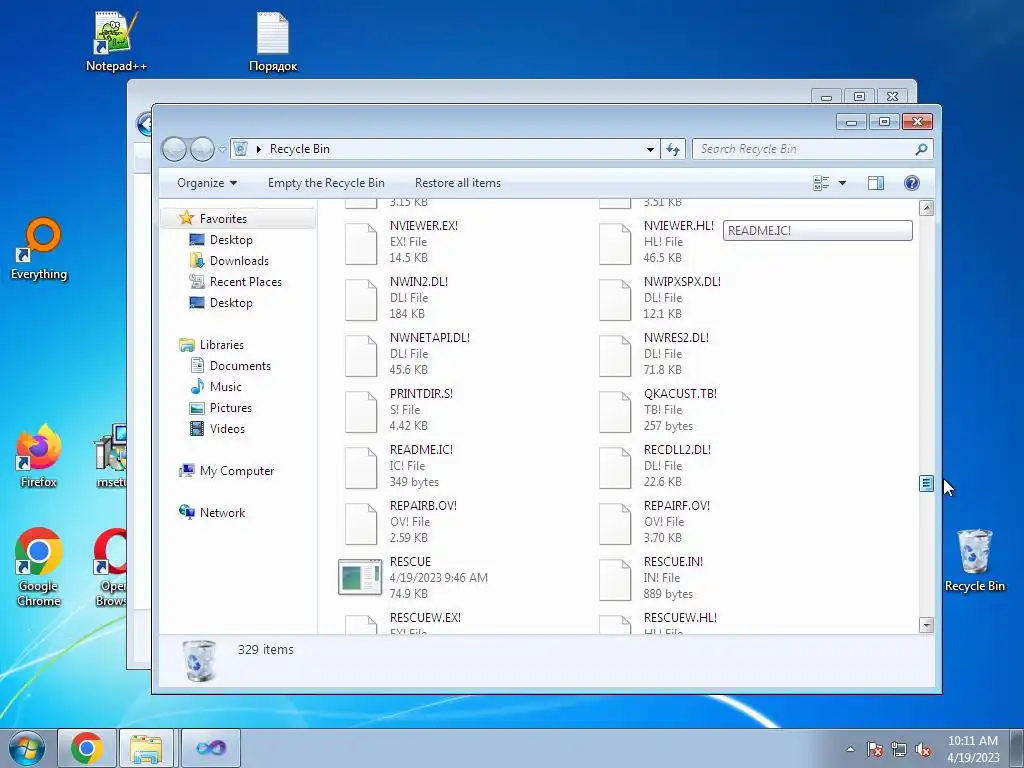Select NWRES2.DL! file
This screenshot has width=1024, height=768.
655,355
